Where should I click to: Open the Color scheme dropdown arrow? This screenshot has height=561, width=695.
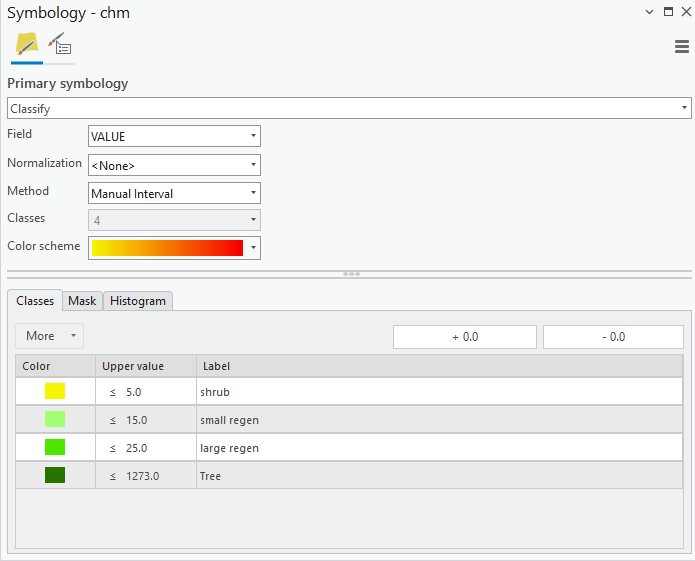[254, 248]
